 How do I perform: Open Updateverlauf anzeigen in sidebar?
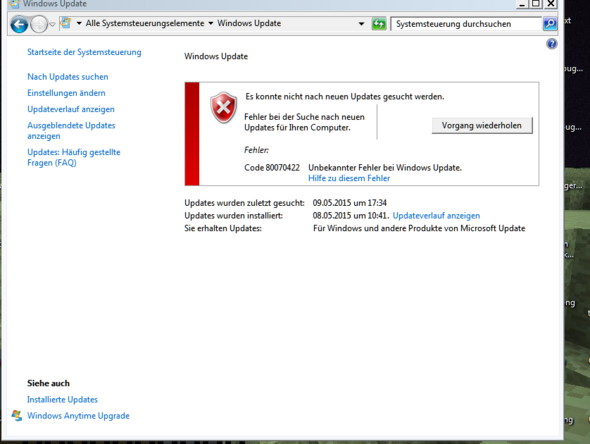[x=71, y=109]
